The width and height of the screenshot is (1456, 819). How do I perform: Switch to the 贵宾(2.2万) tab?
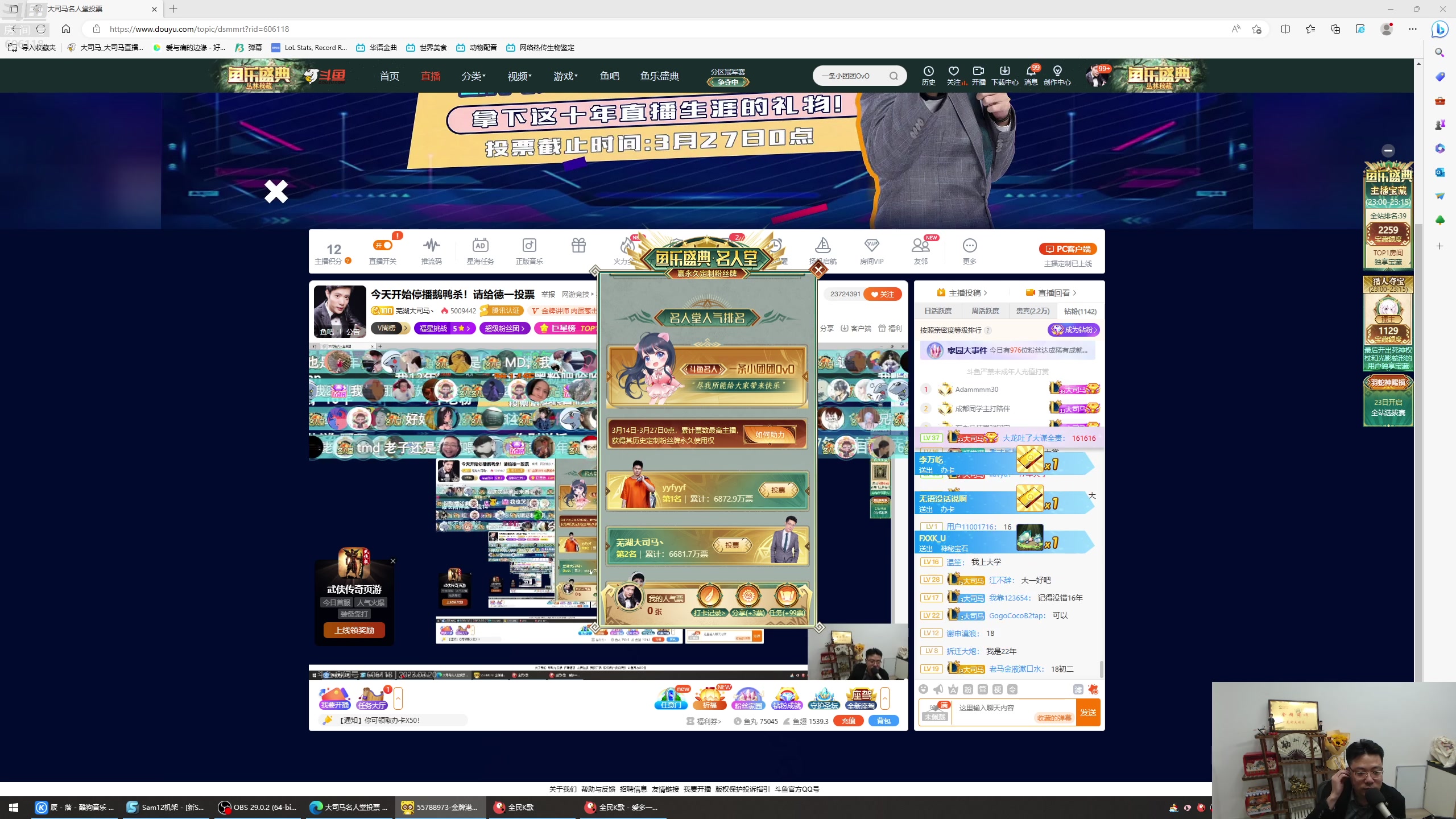pyautogui.click(x=1033, y=311)
